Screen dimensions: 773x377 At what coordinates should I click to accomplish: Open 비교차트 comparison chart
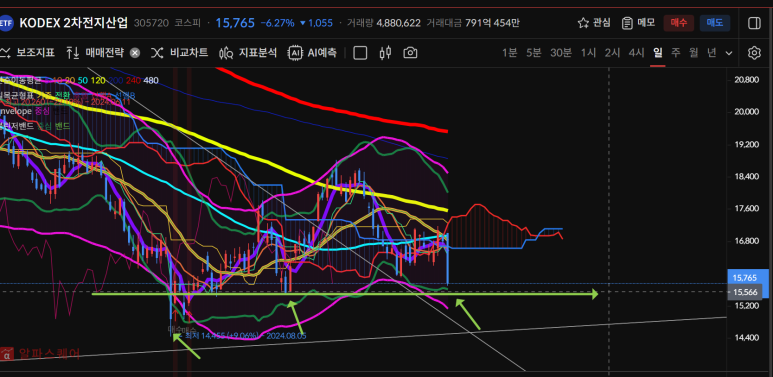[x=179, y=53]
